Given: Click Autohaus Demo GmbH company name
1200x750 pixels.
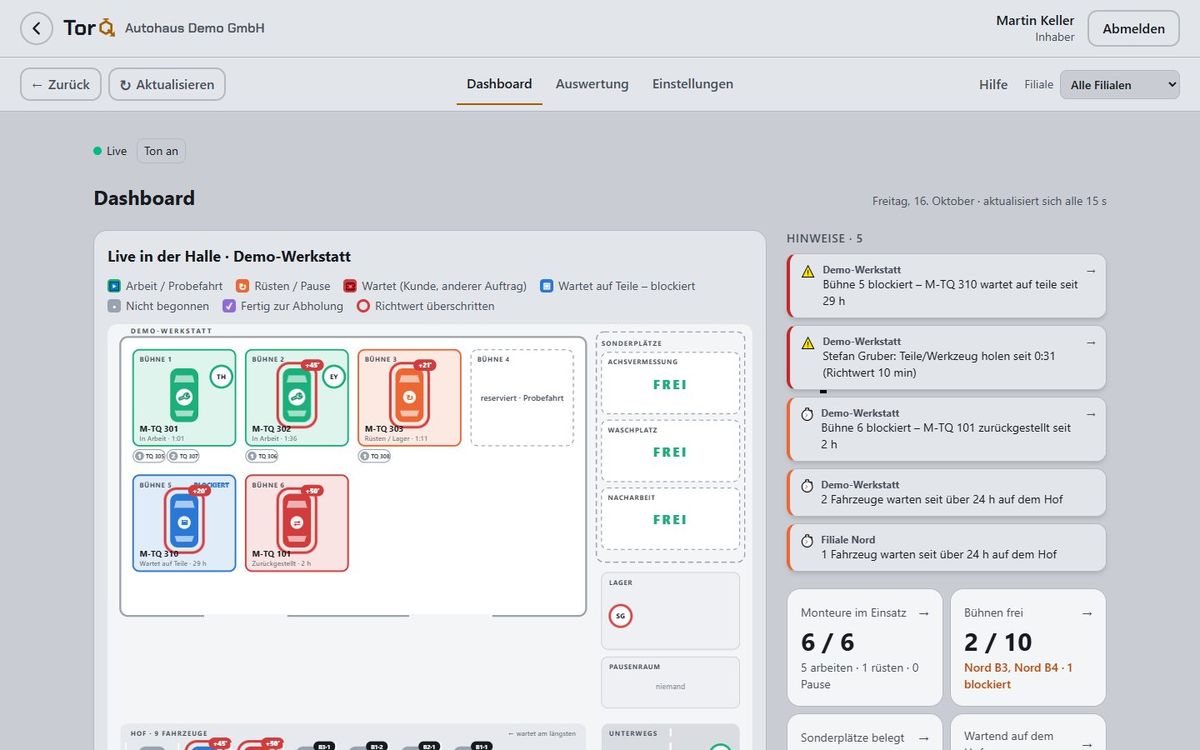Looking at the screenshot, I should coord(195,28).
